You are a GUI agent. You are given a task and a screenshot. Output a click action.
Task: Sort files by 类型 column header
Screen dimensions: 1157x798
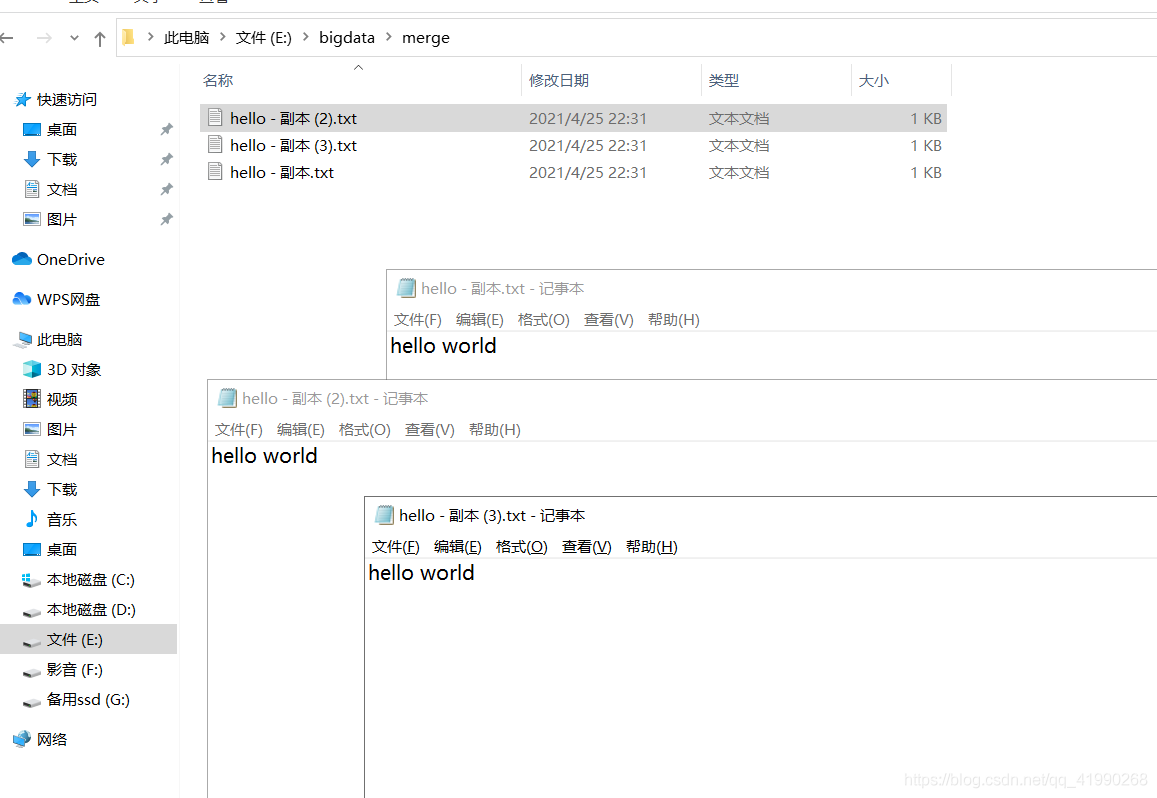[x=723, y=80]
